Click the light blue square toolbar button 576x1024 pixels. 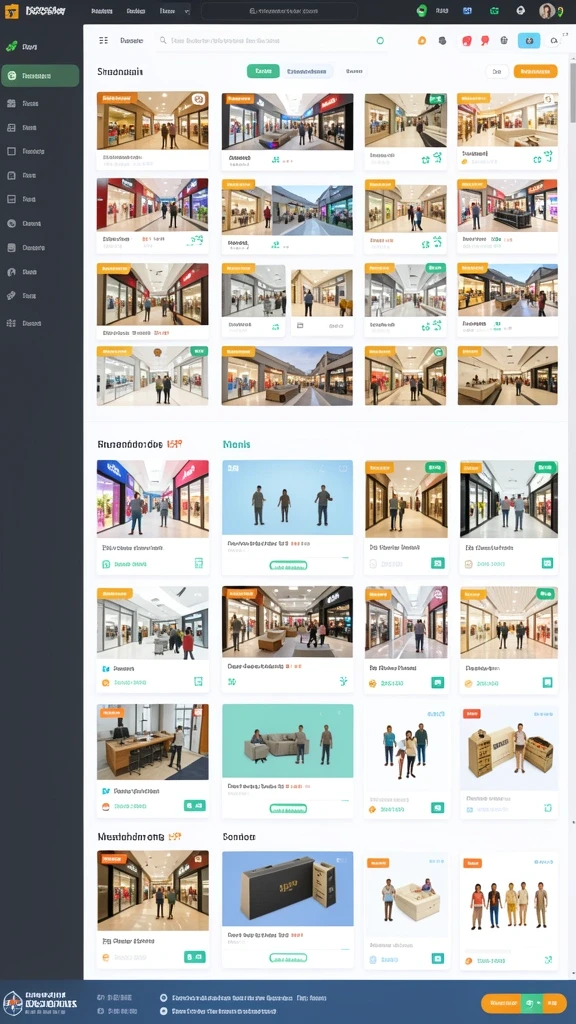coord(529,40)
